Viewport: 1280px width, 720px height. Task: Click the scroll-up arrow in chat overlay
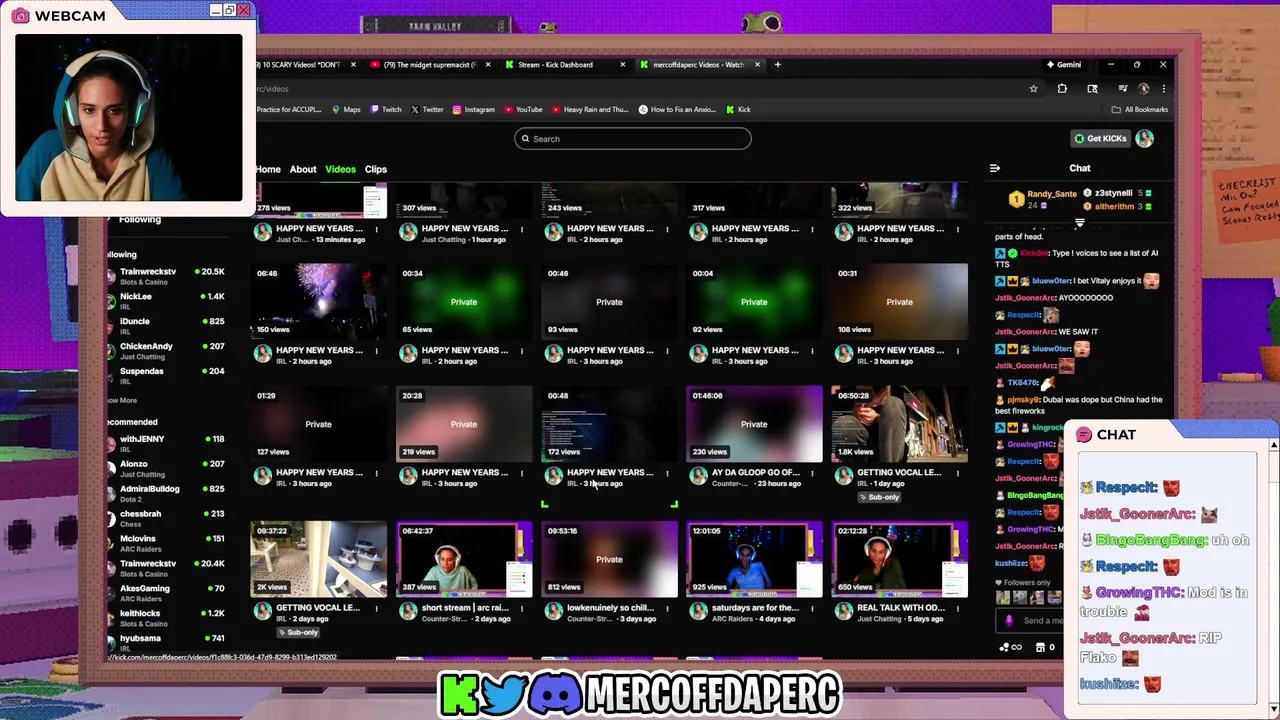click(1273, 444)
